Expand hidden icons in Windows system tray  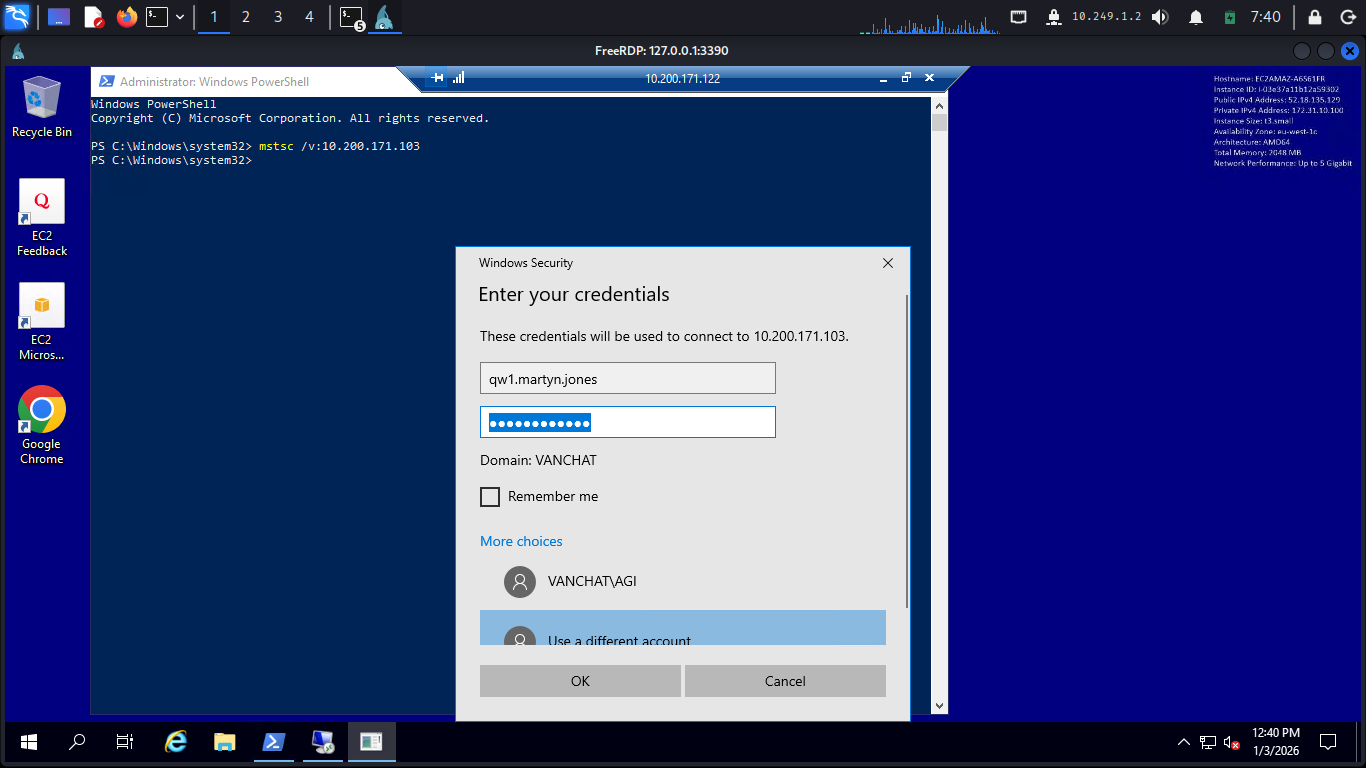click(1183, 742)
